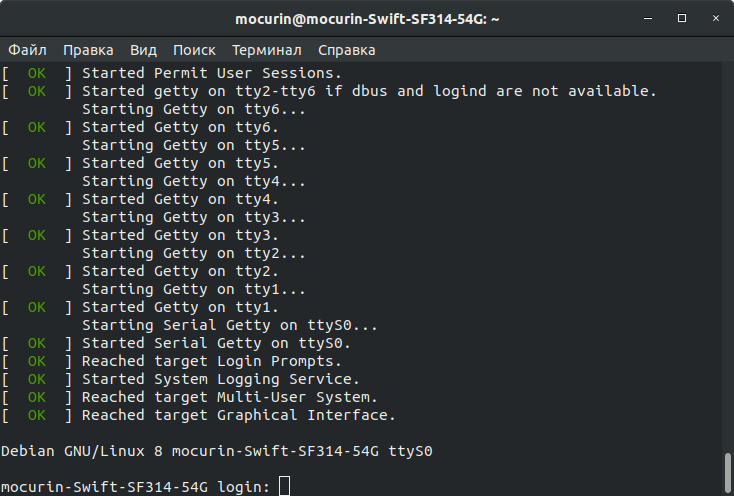734x496 pixels.
Task: Open the Файл menu
Action: [x=28, y=50]
